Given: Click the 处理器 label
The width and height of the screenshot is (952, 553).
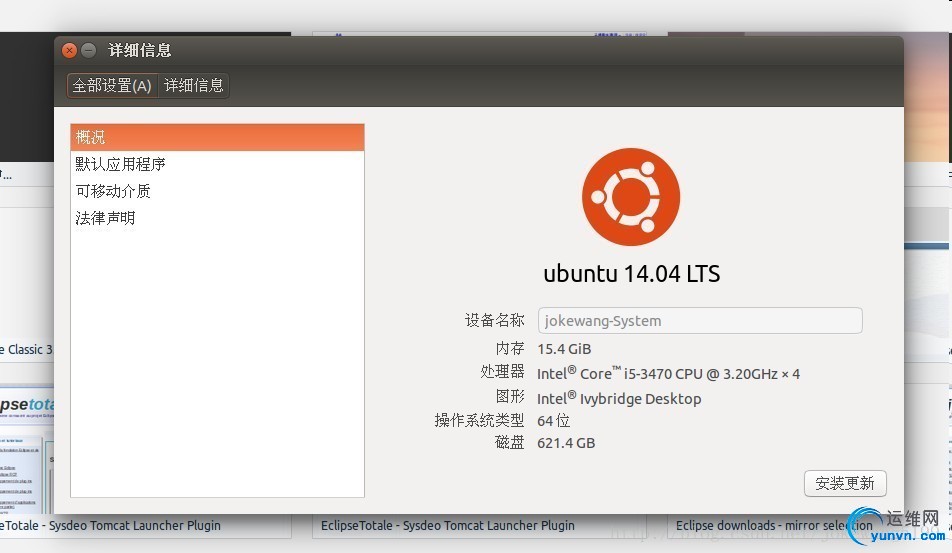Looking at the screenshot, I should [x=502, y=371].
